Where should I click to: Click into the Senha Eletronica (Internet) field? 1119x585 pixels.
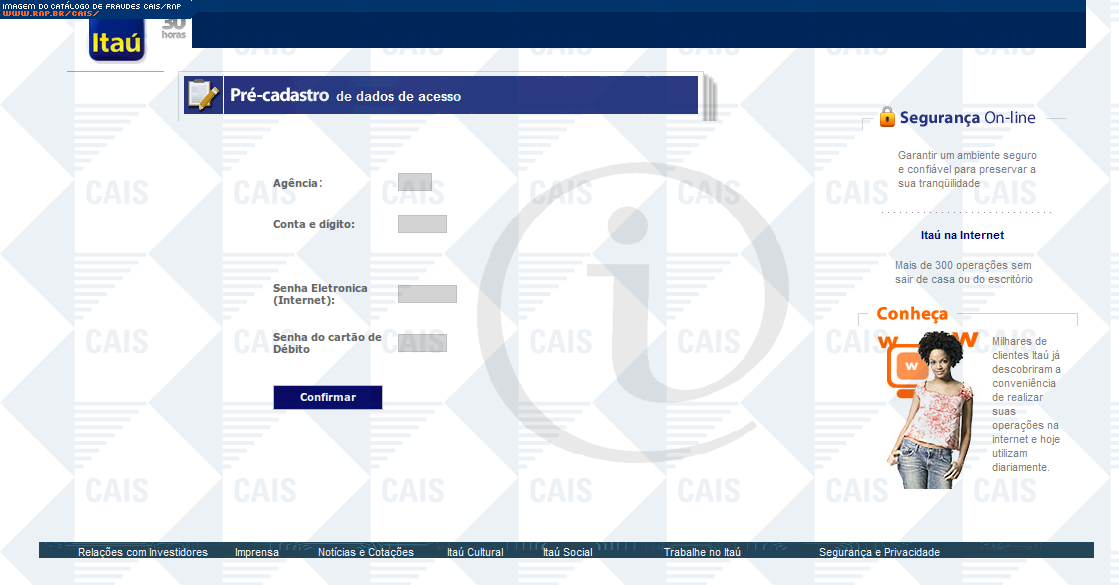427,294
